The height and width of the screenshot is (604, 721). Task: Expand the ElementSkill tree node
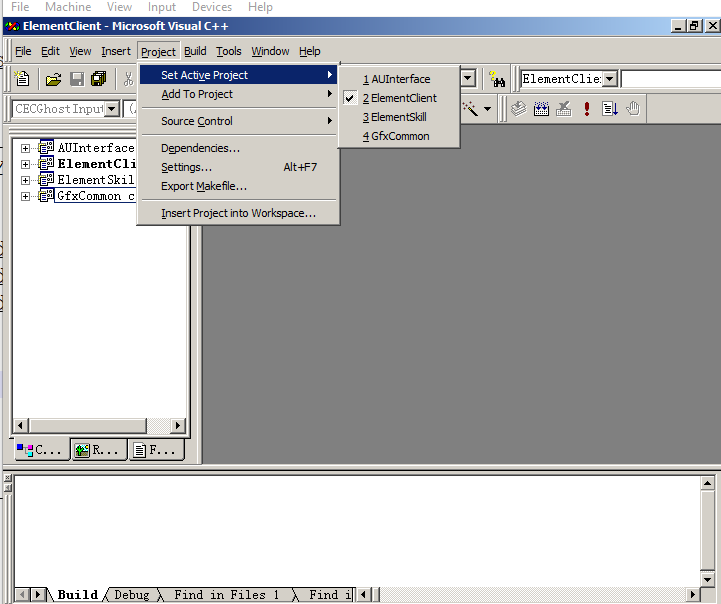25,180
